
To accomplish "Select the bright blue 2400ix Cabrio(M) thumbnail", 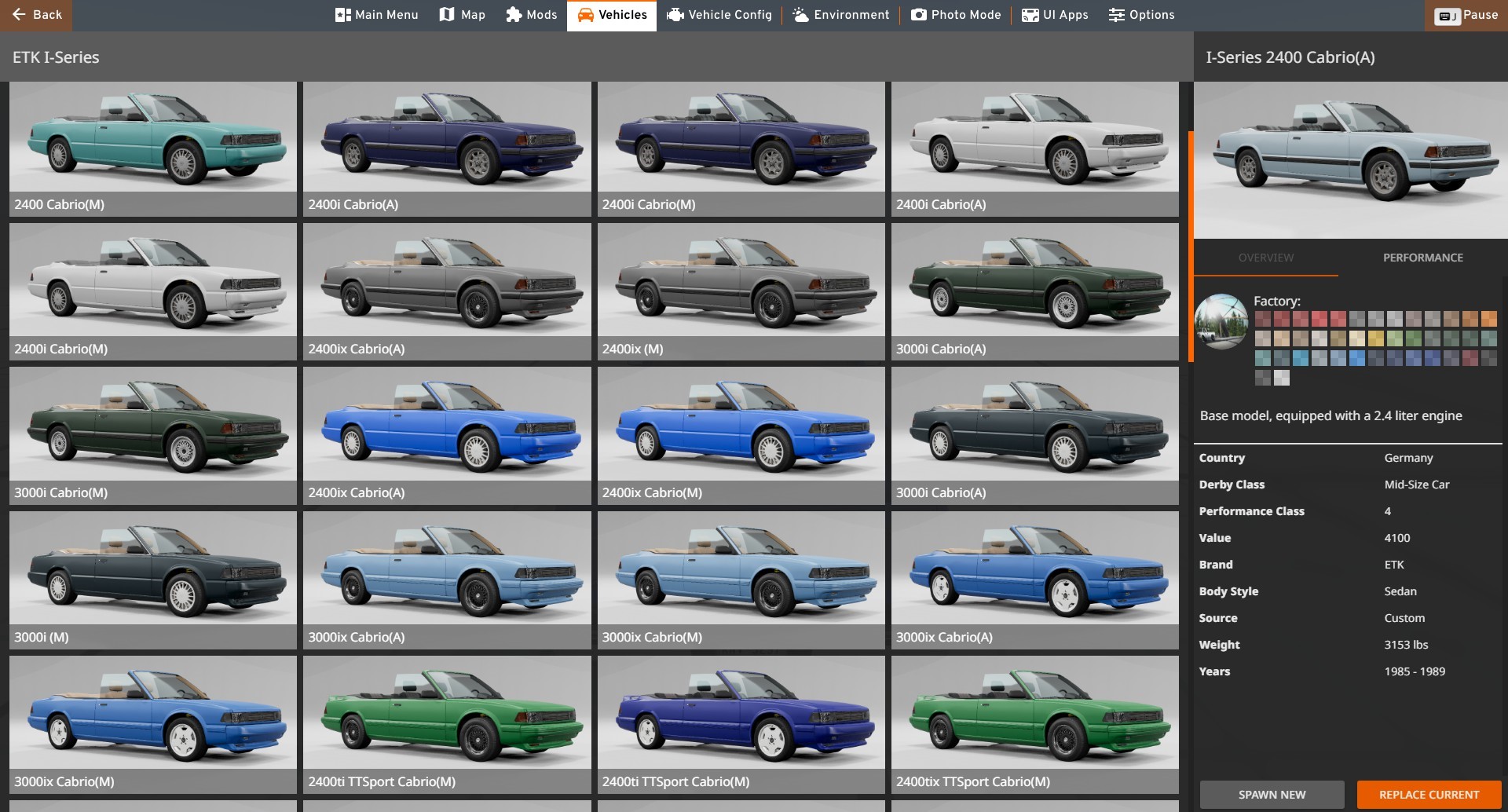I will (741, 436).
